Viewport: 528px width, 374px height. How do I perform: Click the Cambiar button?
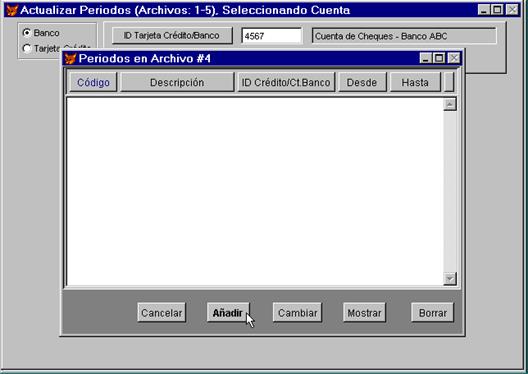[x=297, y=312]
